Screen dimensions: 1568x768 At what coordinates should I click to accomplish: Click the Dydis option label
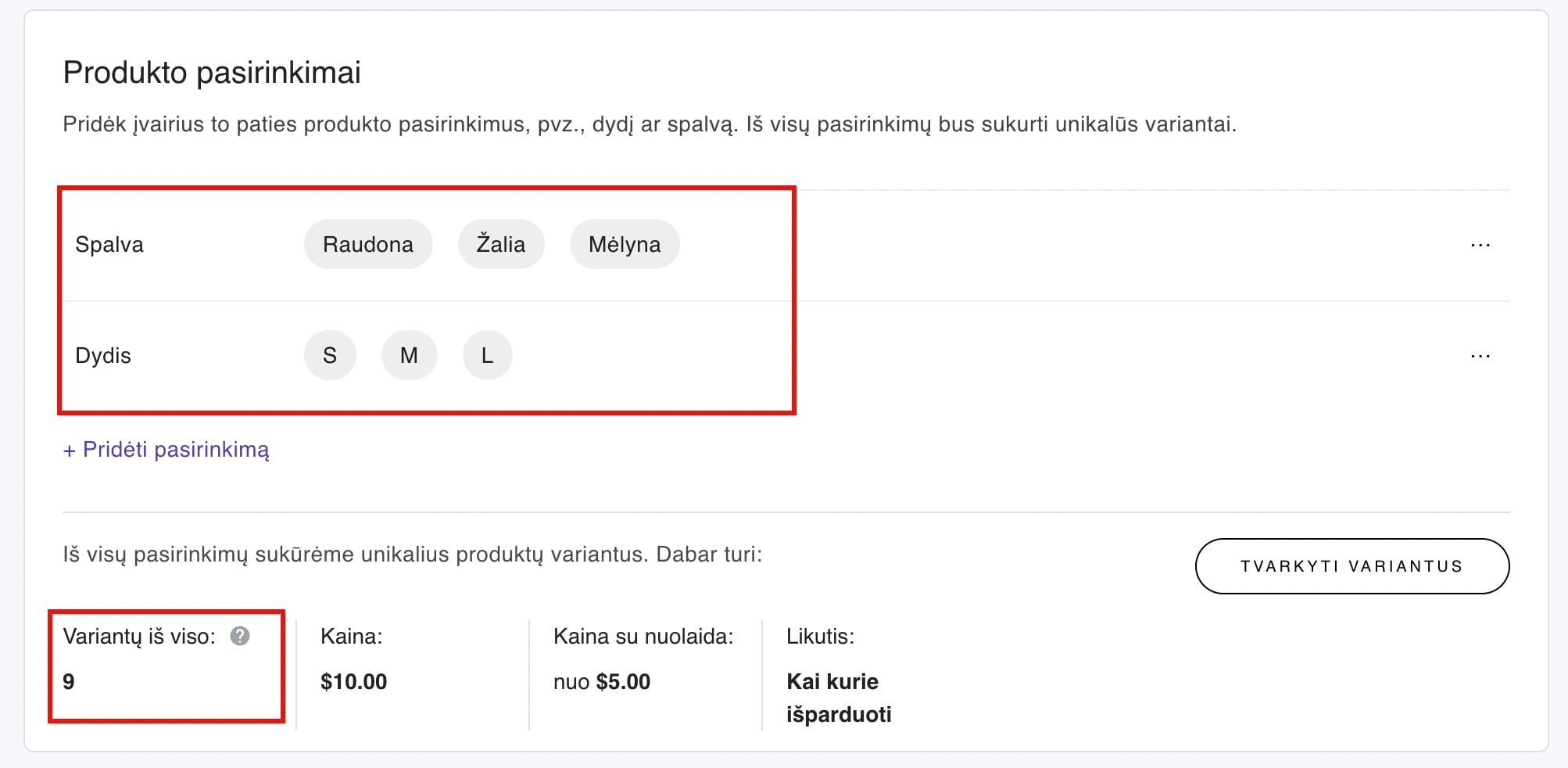pos(102,355)
